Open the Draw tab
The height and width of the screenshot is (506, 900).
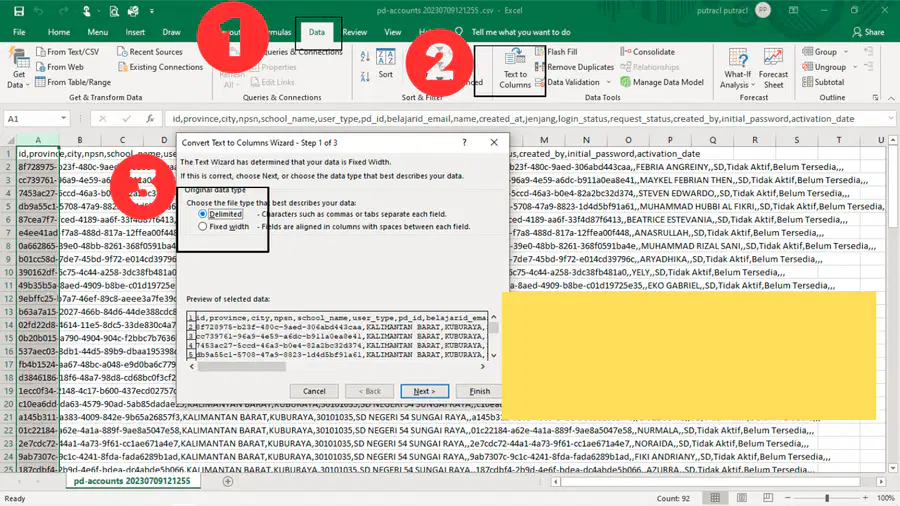pos(171,32)
